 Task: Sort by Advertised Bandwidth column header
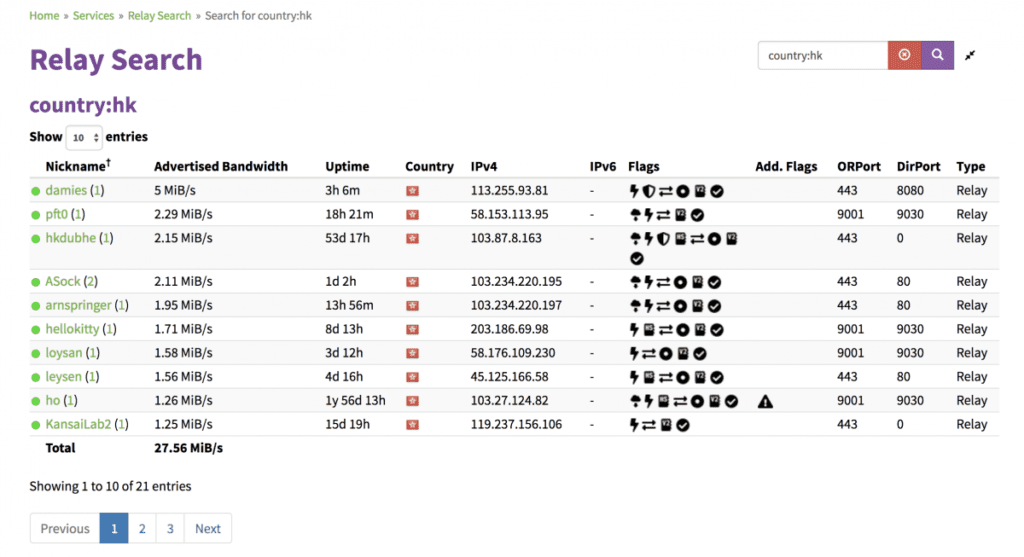click(x=220, y=167)
